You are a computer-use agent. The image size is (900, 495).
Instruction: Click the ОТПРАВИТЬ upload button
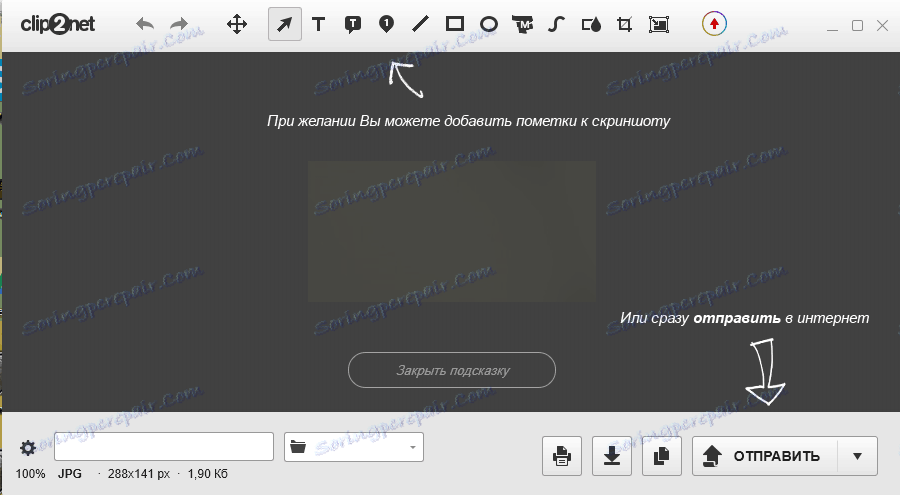(765, 456)
